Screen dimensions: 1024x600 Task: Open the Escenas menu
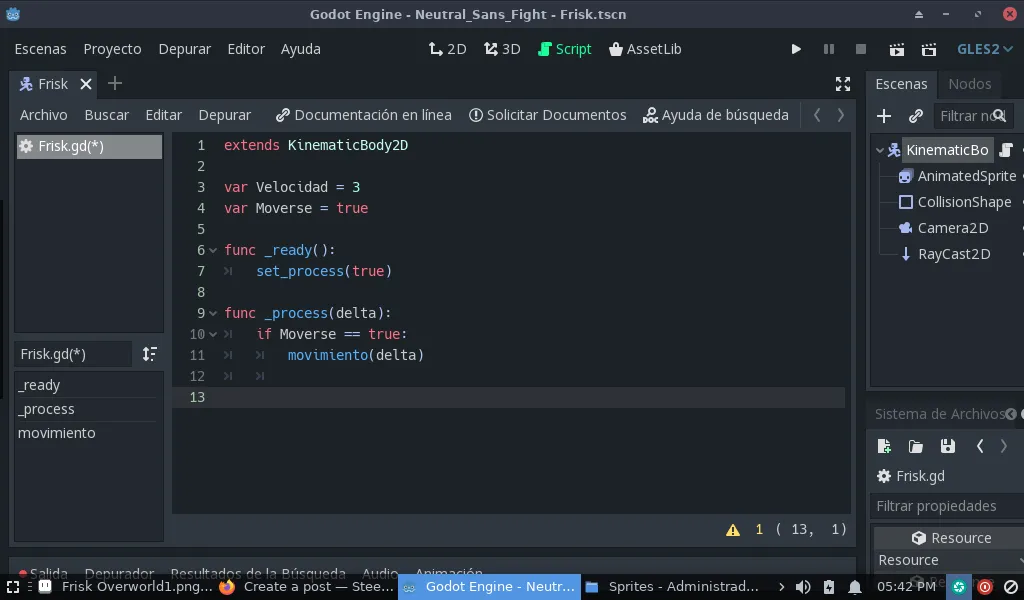[x=40, y=49]
